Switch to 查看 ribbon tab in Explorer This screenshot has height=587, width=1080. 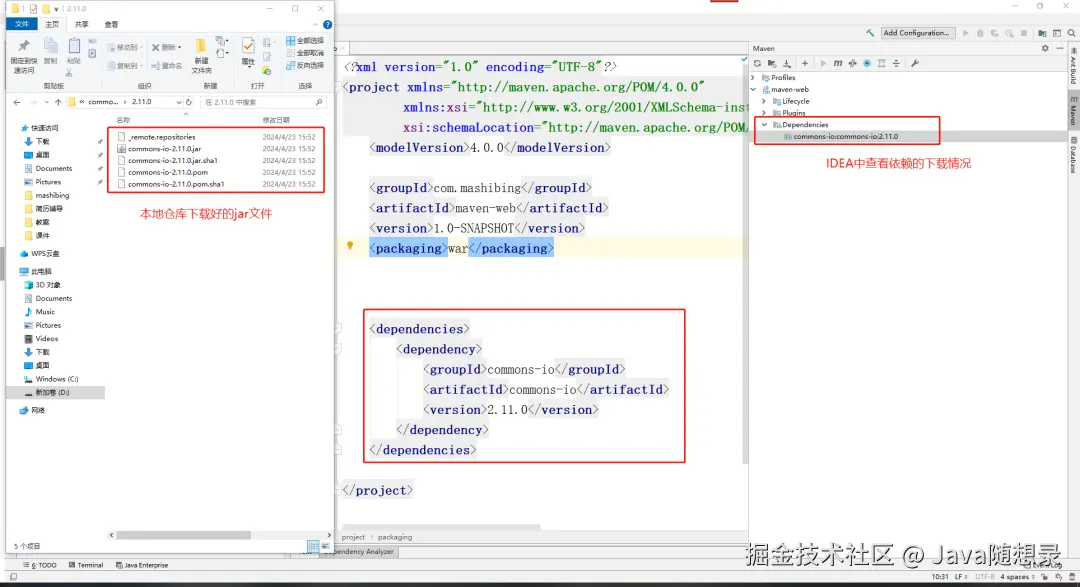111,24
